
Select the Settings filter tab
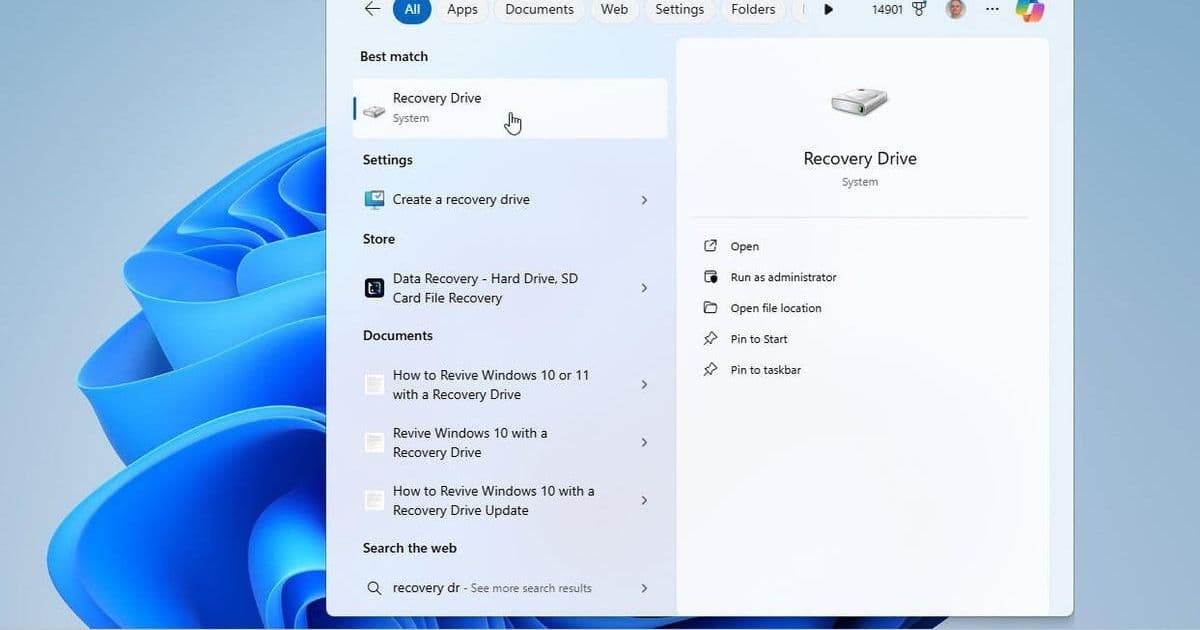(x=679, y=10)
